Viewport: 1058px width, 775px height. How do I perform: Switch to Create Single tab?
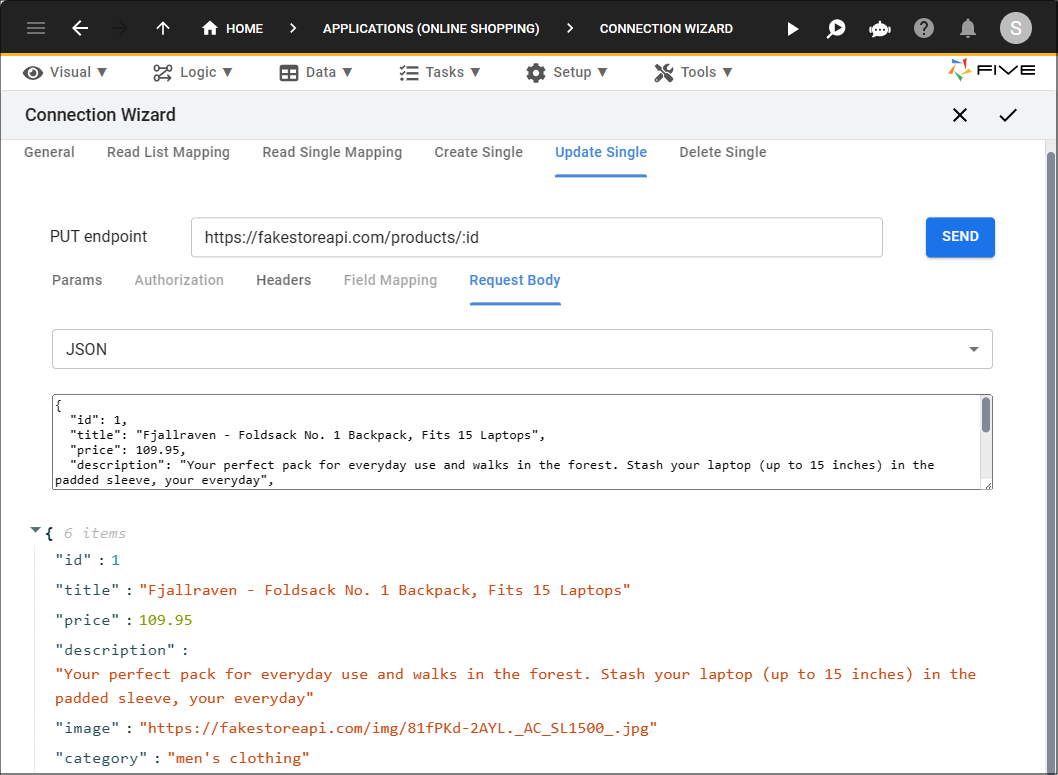coord(478,152)
